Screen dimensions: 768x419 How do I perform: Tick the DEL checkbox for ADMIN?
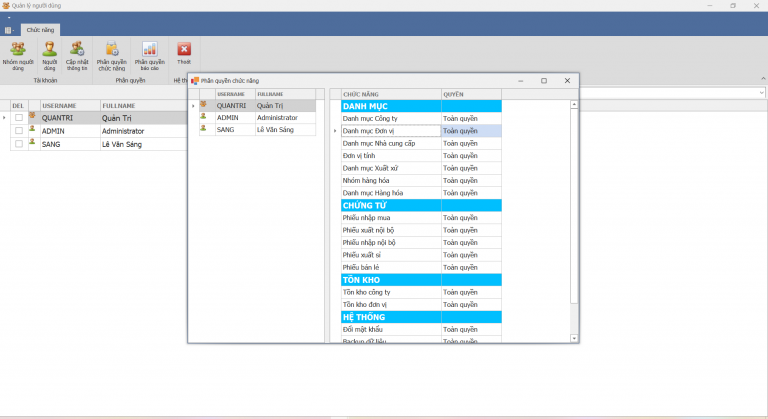point(18,131)
